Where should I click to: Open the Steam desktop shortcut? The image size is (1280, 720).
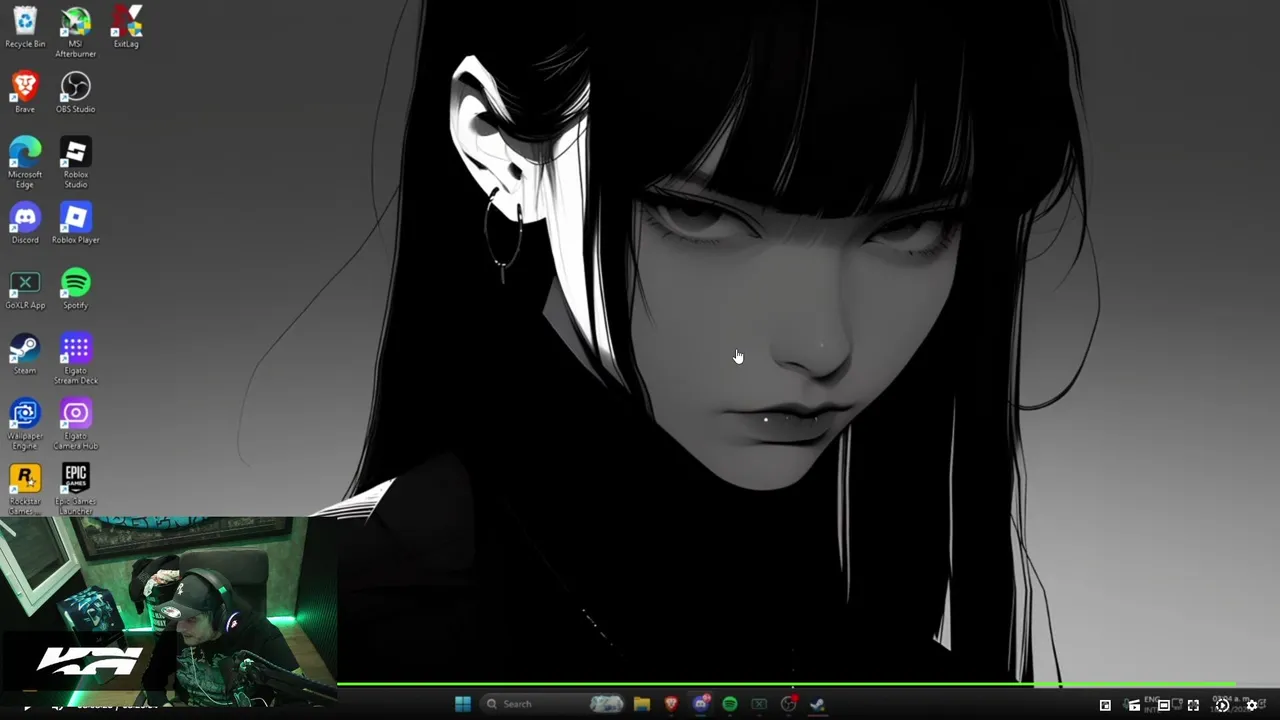[25, 354]
